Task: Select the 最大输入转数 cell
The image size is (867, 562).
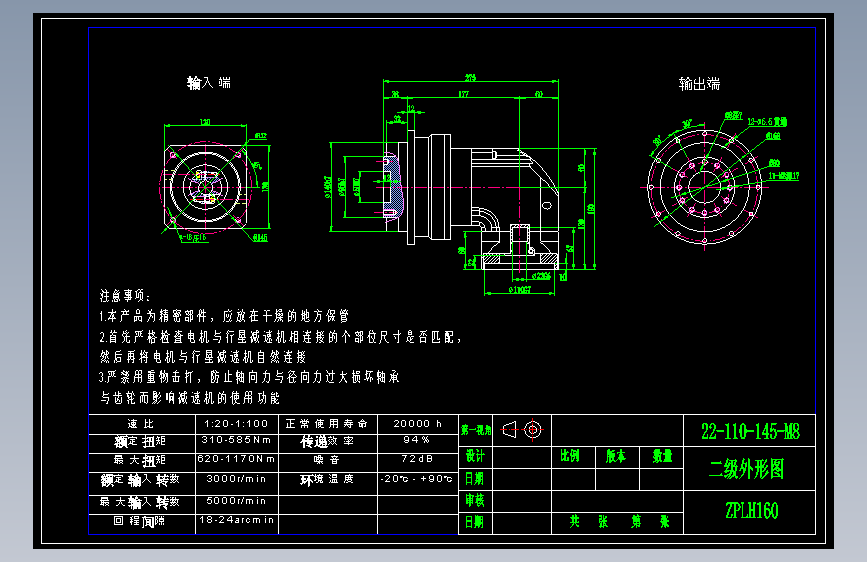Action: pos(142,503)
